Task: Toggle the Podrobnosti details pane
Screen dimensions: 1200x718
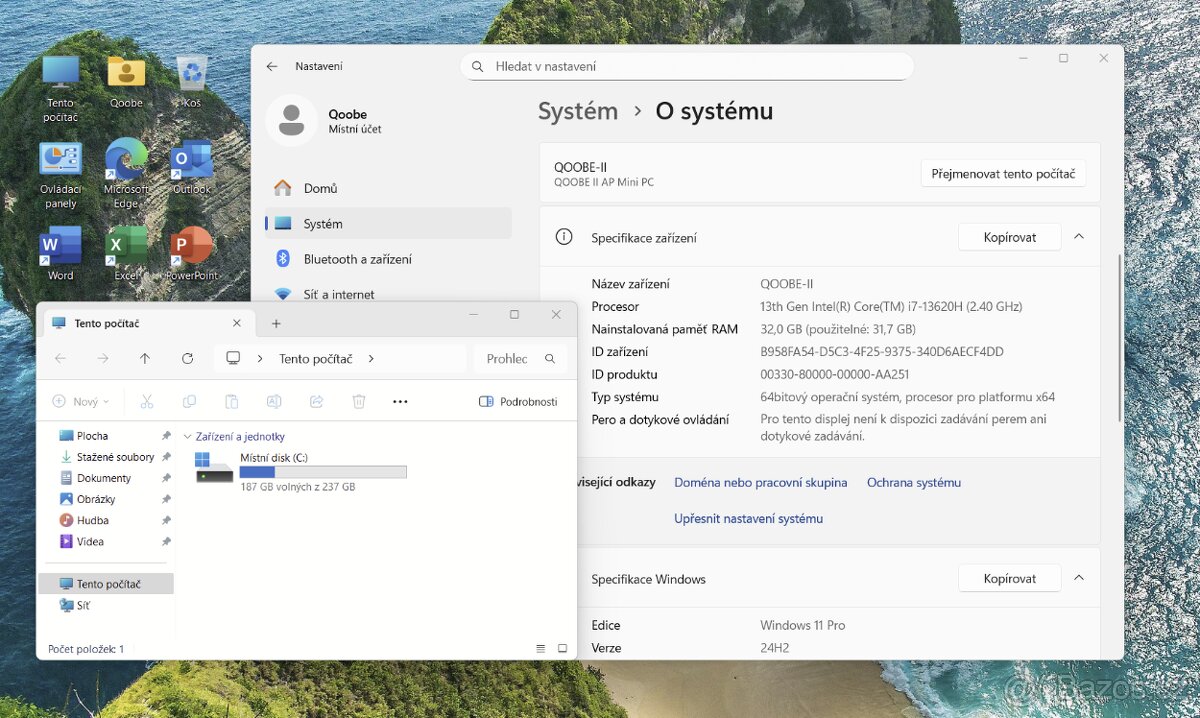Action: (x=518, y=402)
